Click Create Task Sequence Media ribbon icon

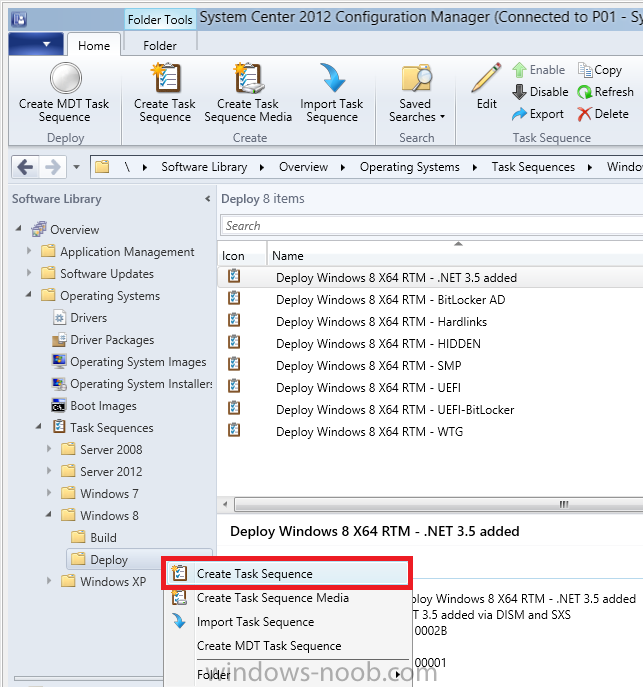(x=248, y=78)
